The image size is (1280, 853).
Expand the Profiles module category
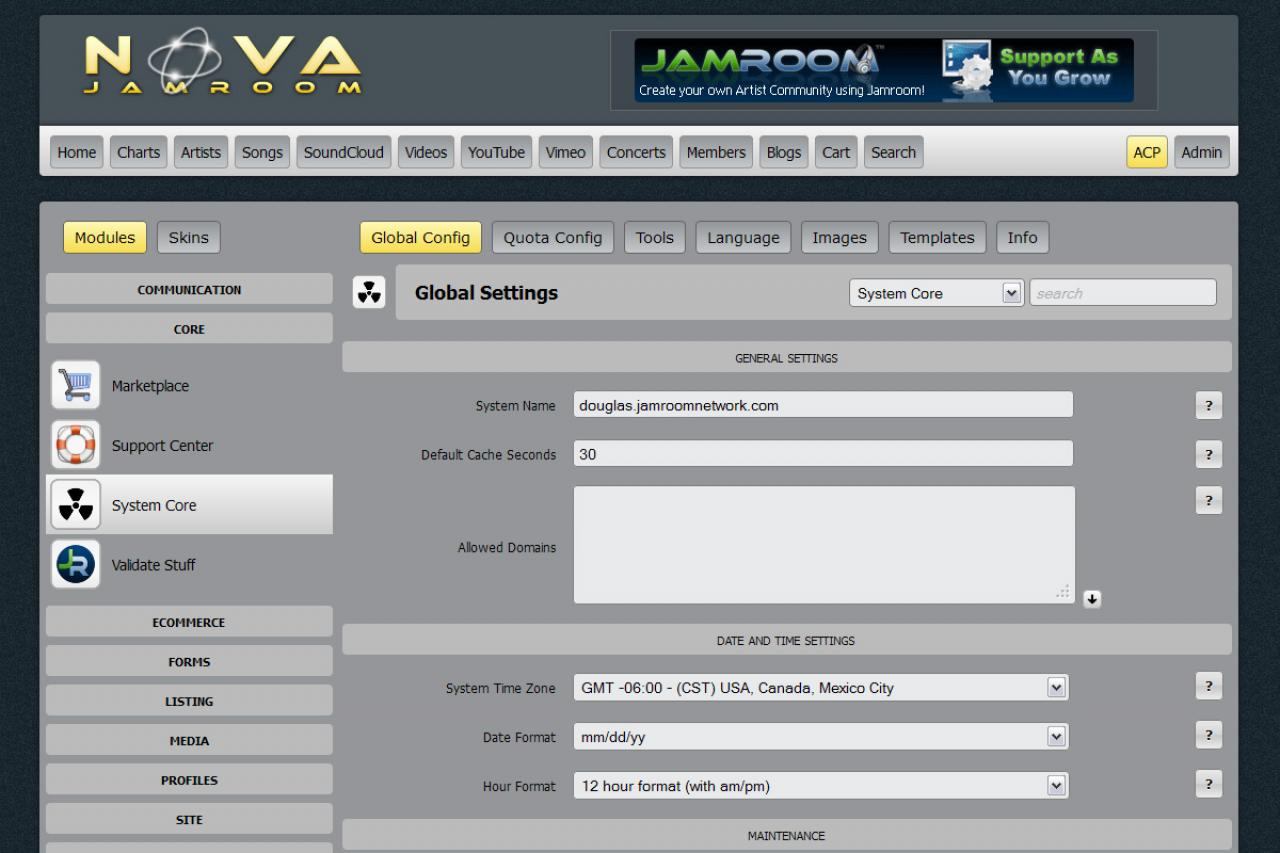pos(189,780)
